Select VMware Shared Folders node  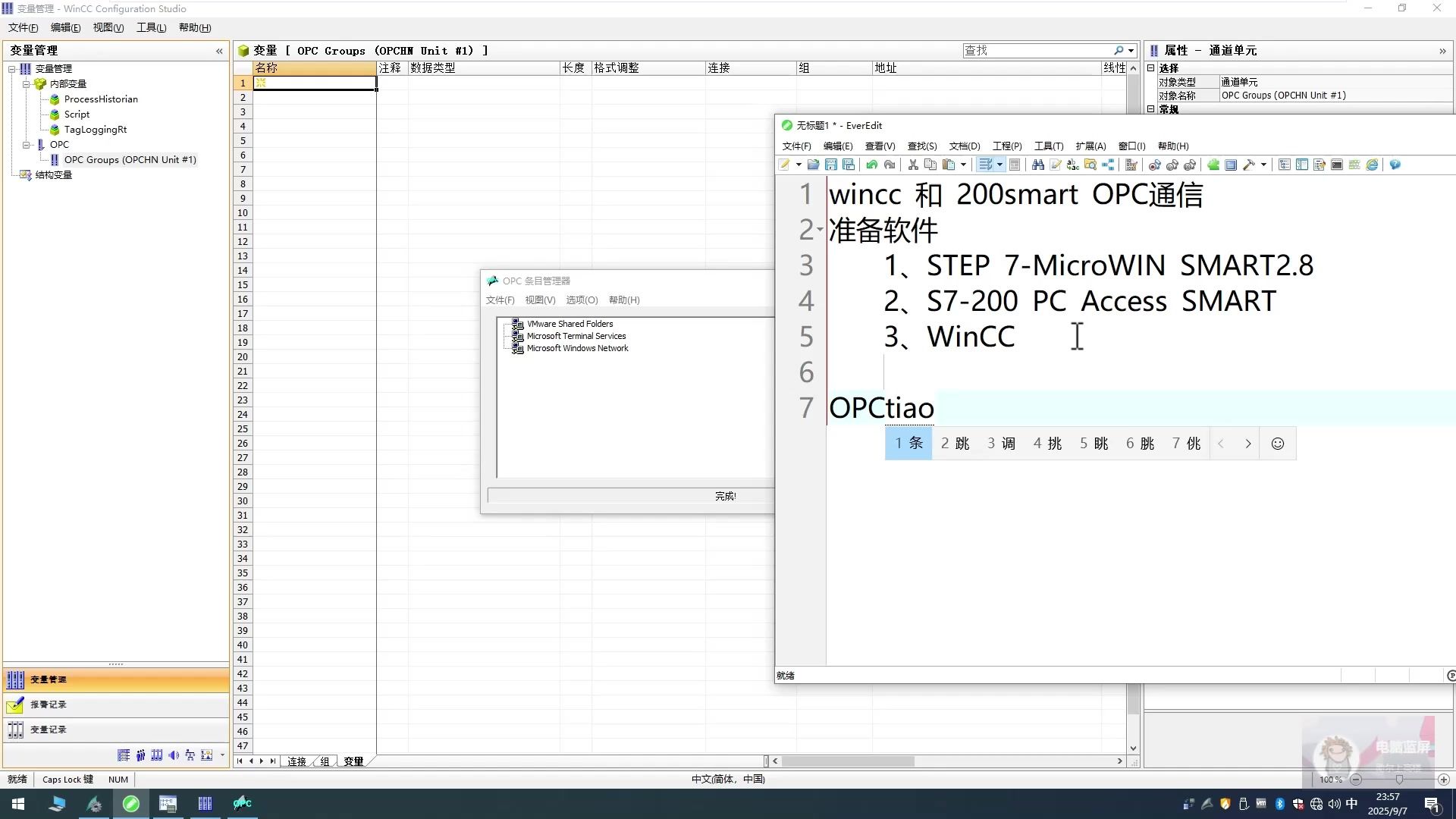(570, 325)
